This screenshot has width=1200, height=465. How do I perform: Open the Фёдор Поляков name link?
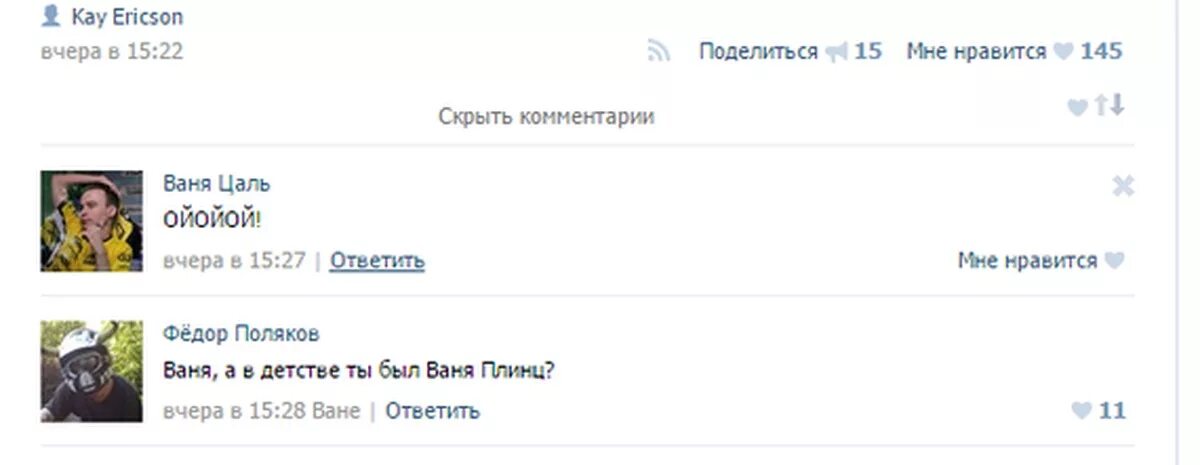click(241, 334)
